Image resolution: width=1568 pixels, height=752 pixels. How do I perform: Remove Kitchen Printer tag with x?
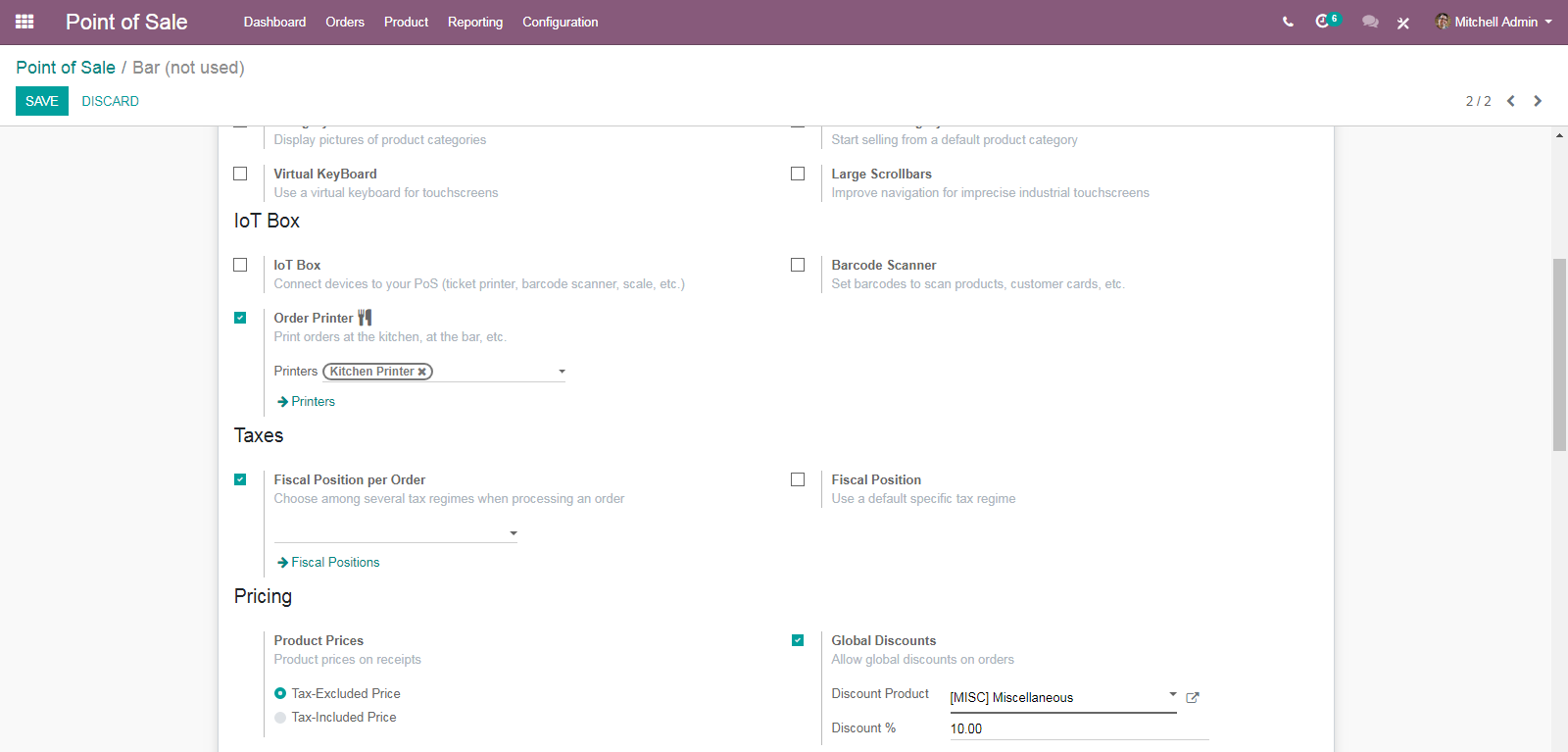pos(422,372)
